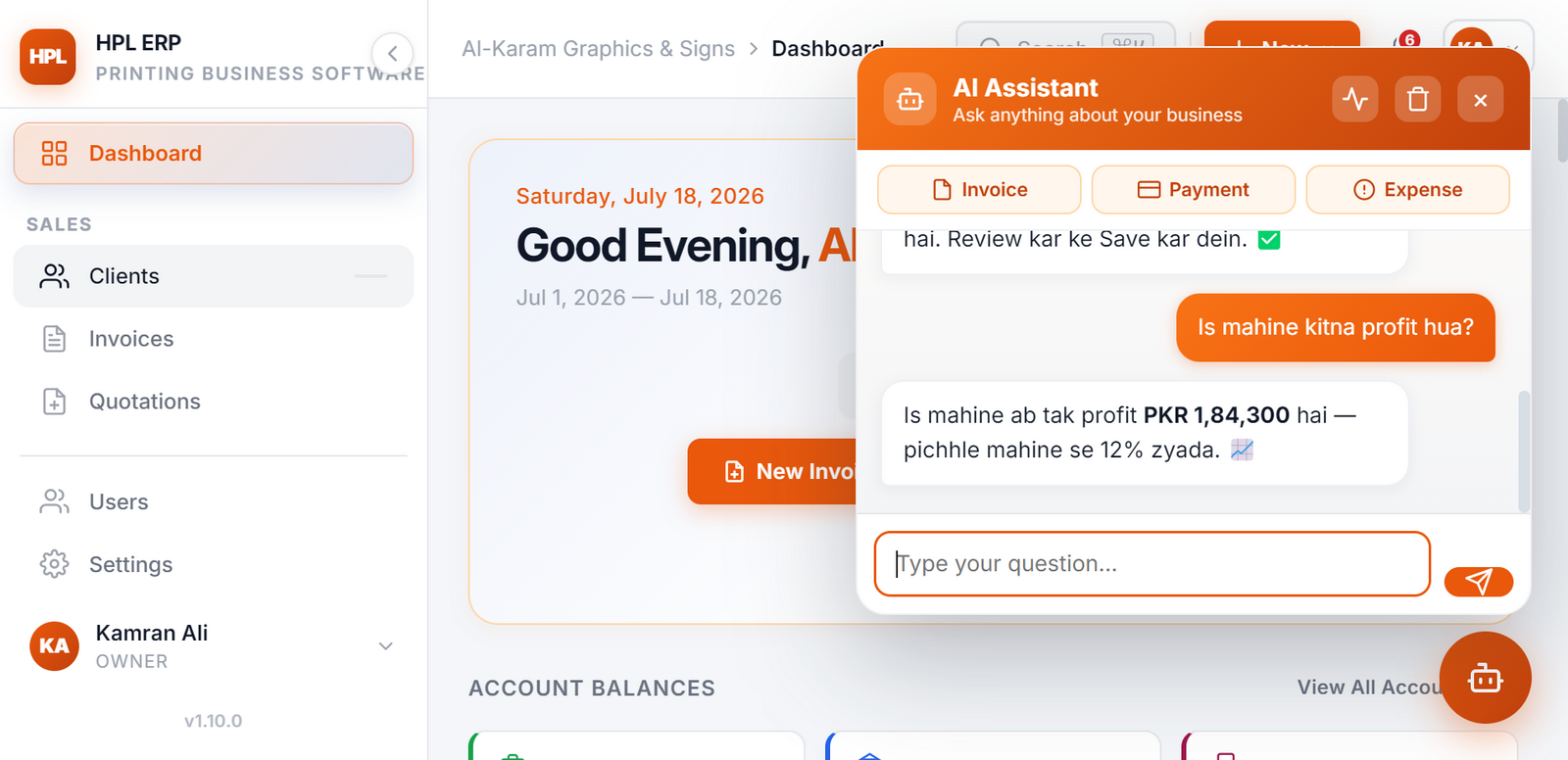Image resolution: width=1568 pixels, height=760 pixels.
Task: Click the robot icon in AI Assistant header
Action: point(909,99)
